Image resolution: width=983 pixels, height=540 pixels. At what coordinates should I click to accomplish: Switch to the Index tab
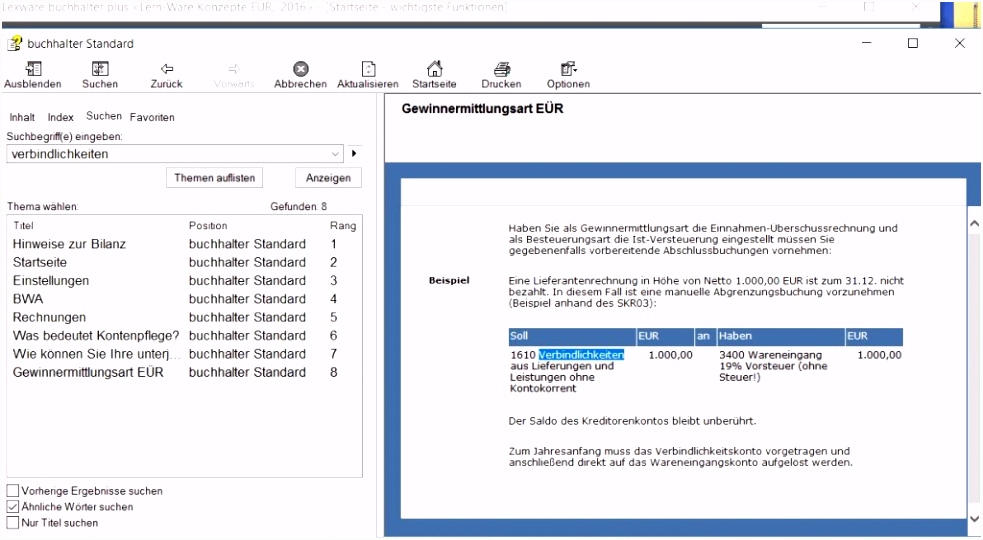[x=60, y=117]
